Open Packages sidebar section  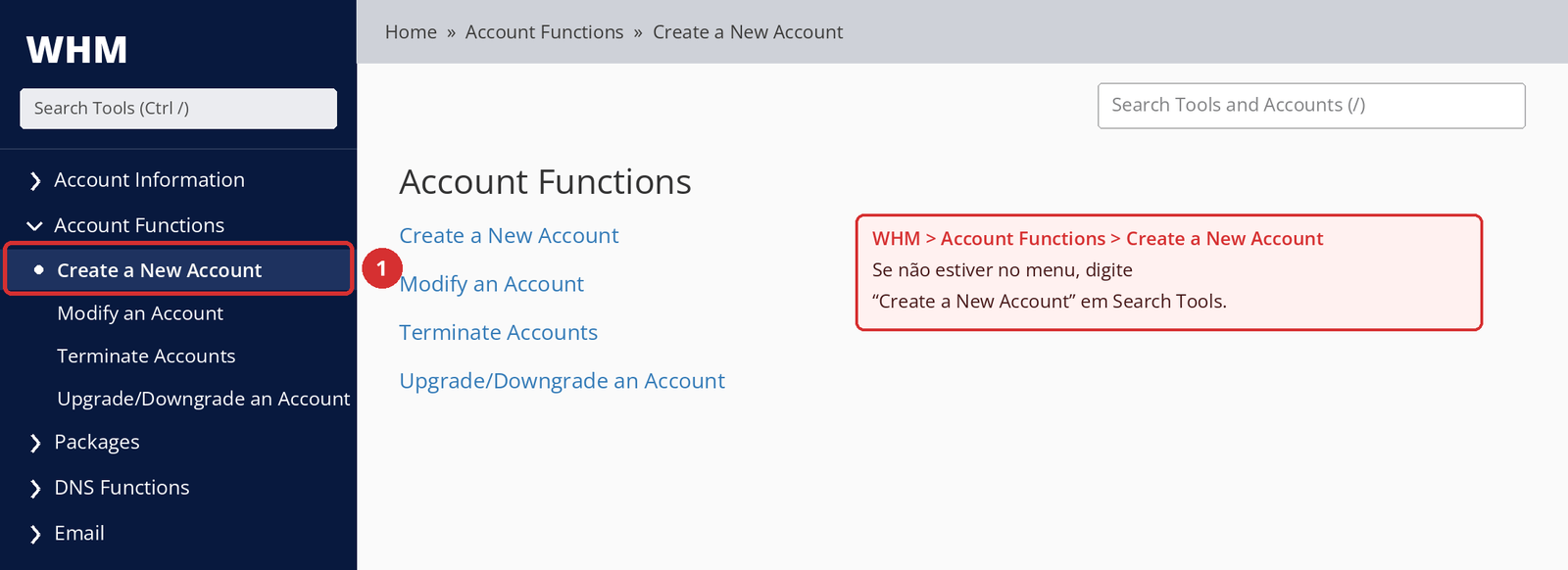click(97, 443)
